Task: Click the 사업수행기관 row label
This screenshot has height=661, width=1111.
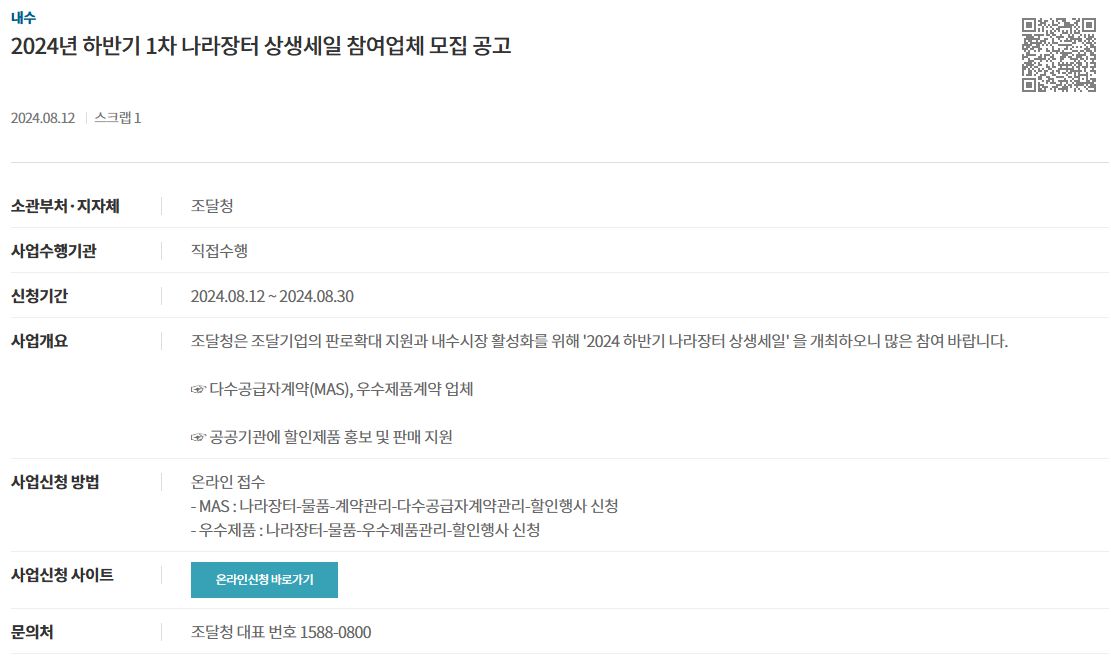Action: pos(54,251)
